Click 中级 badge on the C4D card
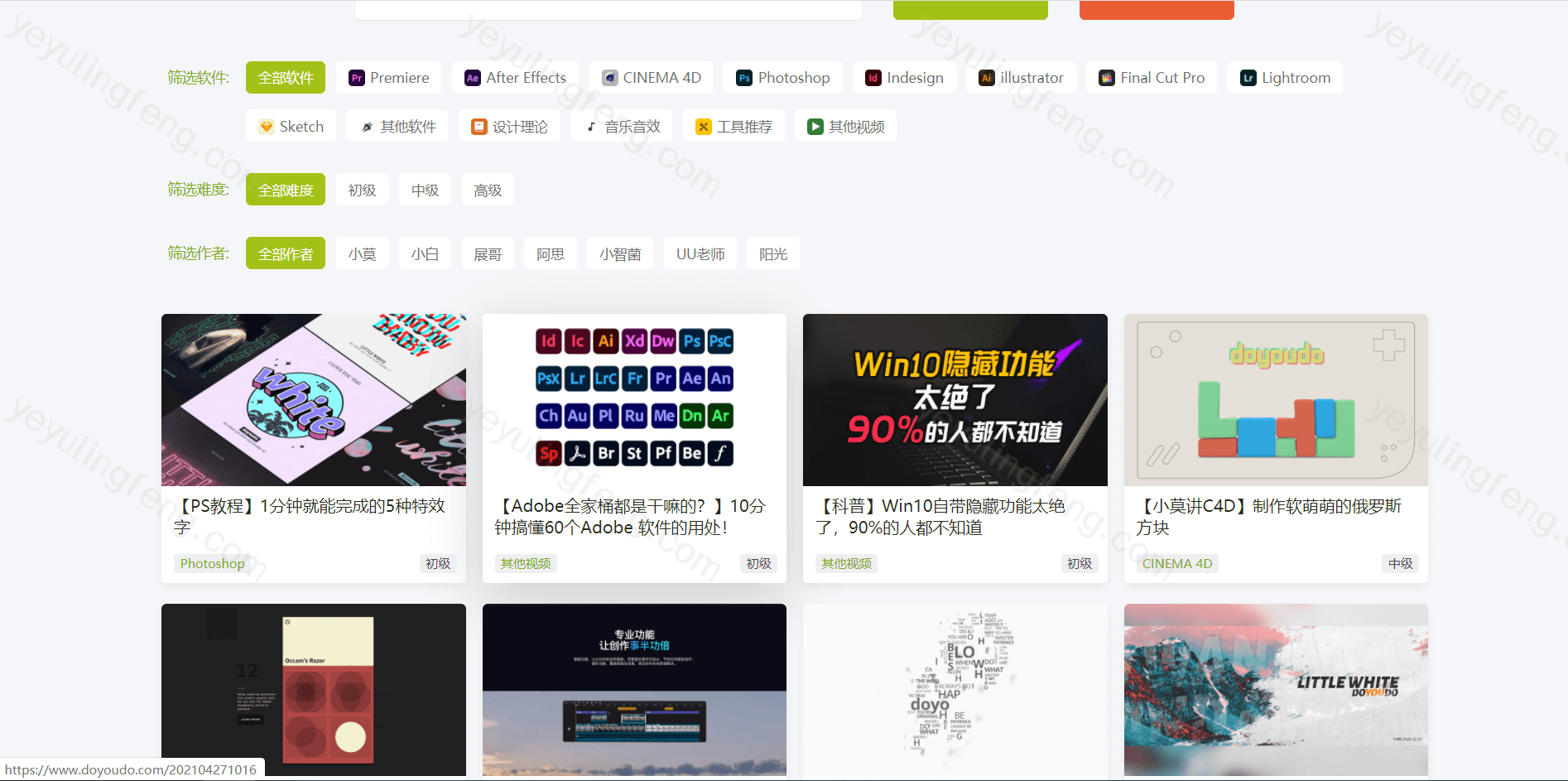Screen dimensions: 1568x781 (x=1401, y=563)
